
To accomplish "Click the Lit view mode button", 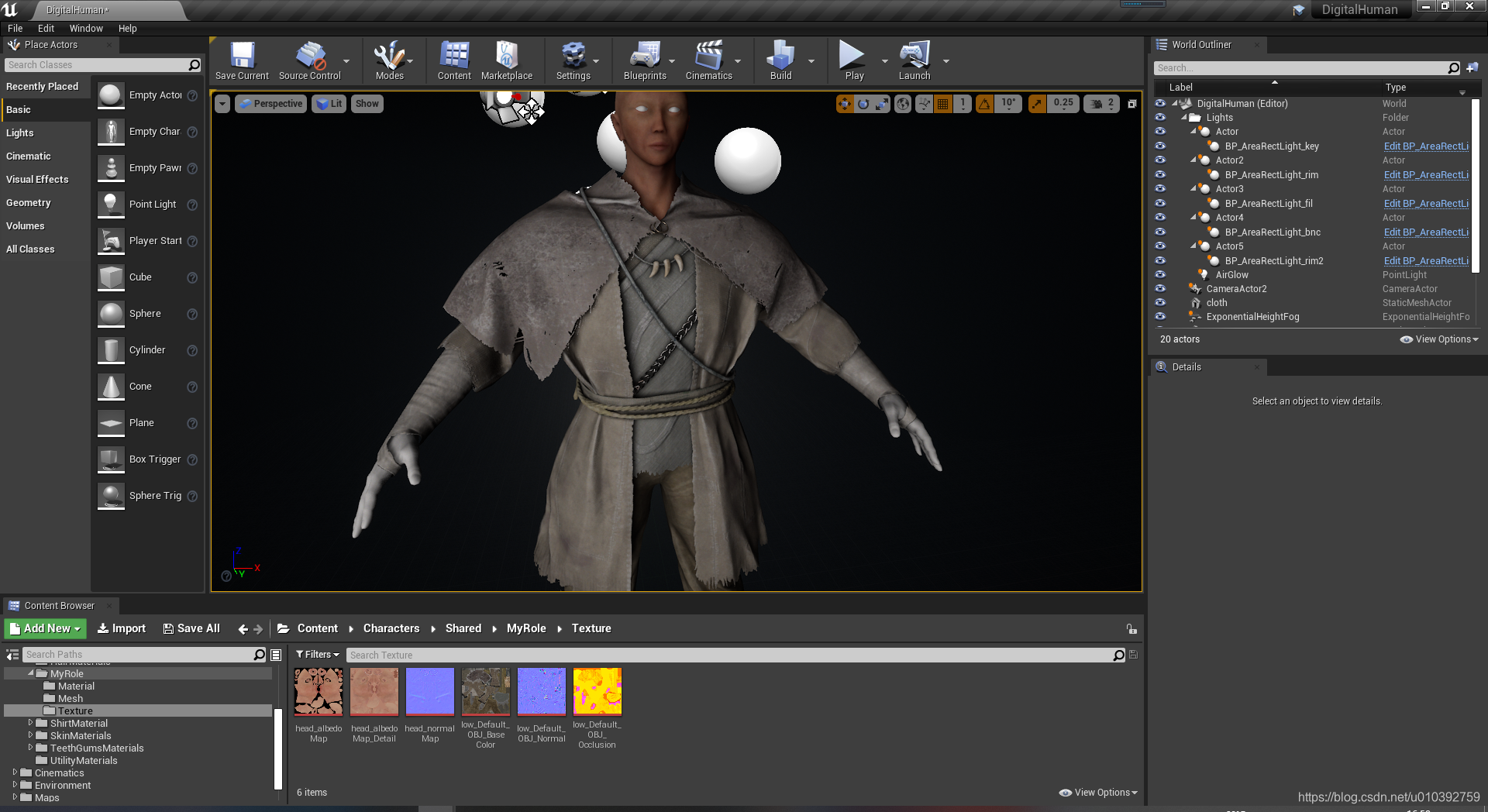I will [x=329, y=104].
